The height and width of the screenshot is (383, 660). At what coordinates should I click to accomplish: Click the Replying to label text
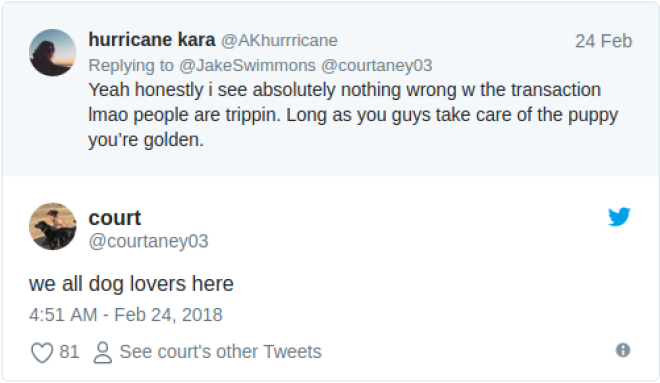(131, 66)
